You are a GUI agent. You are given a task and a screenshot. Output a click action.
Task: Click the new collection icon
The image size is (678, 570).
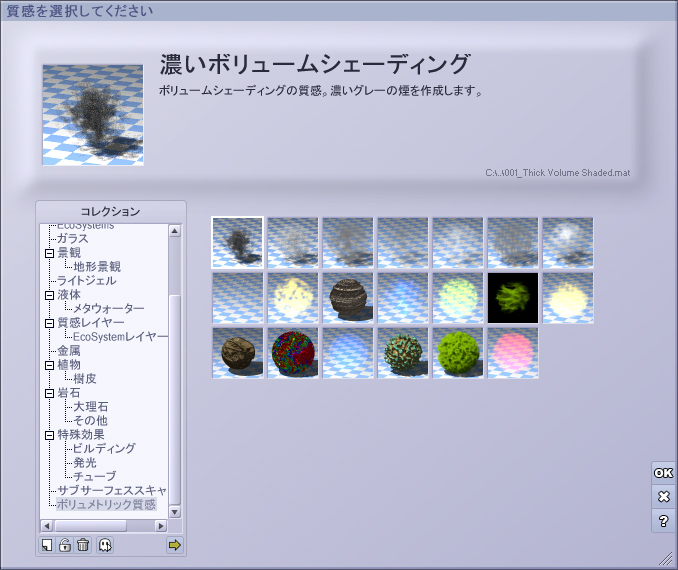[47, 545]
